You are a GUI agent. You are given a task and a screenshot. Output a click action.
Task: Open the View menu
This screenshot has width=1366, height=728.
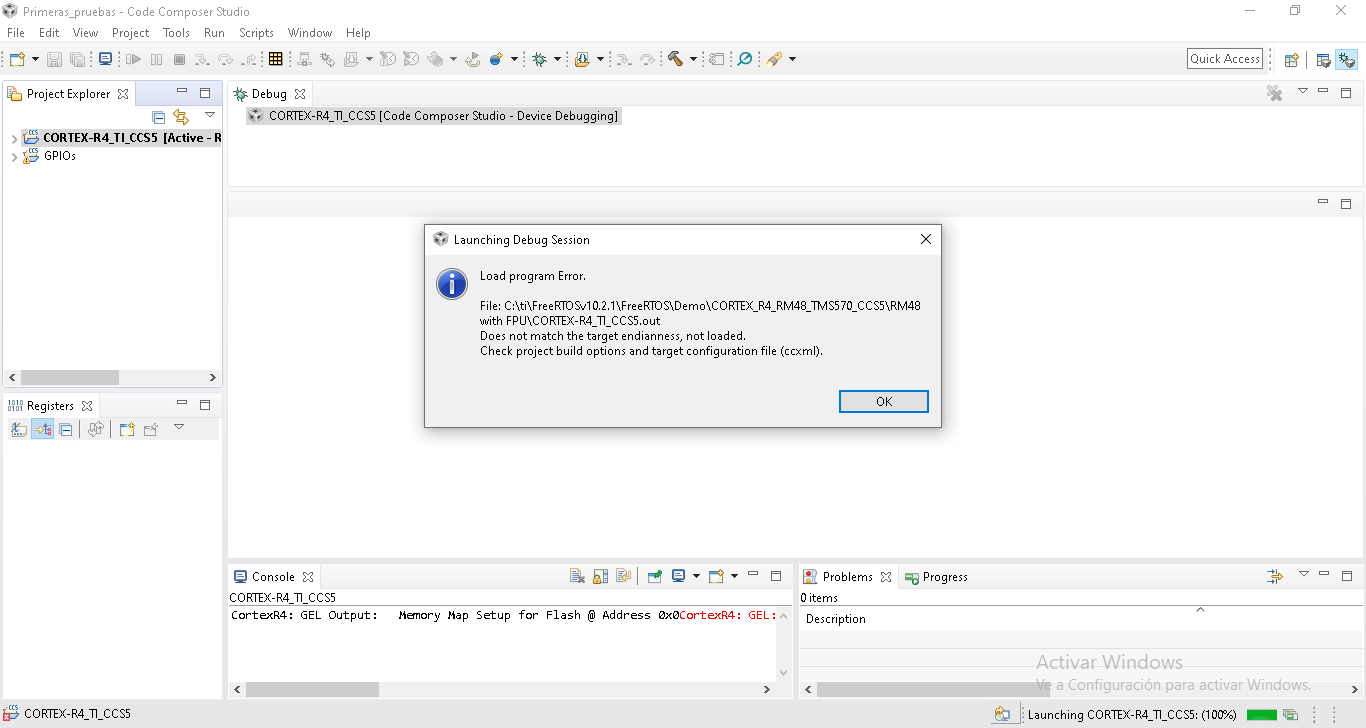tap(86, 33)
